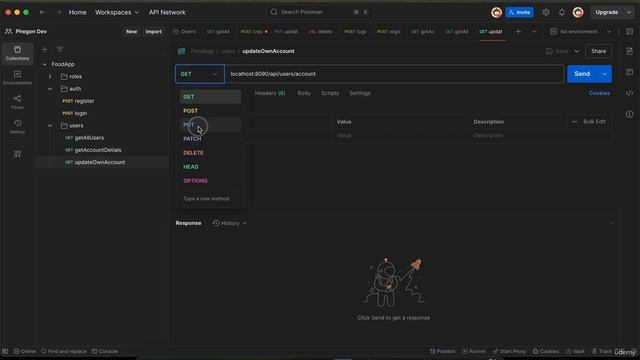This screenshot has width=640, height=360.
Task: Open the settings gear icon
Action: coord(546,12)
